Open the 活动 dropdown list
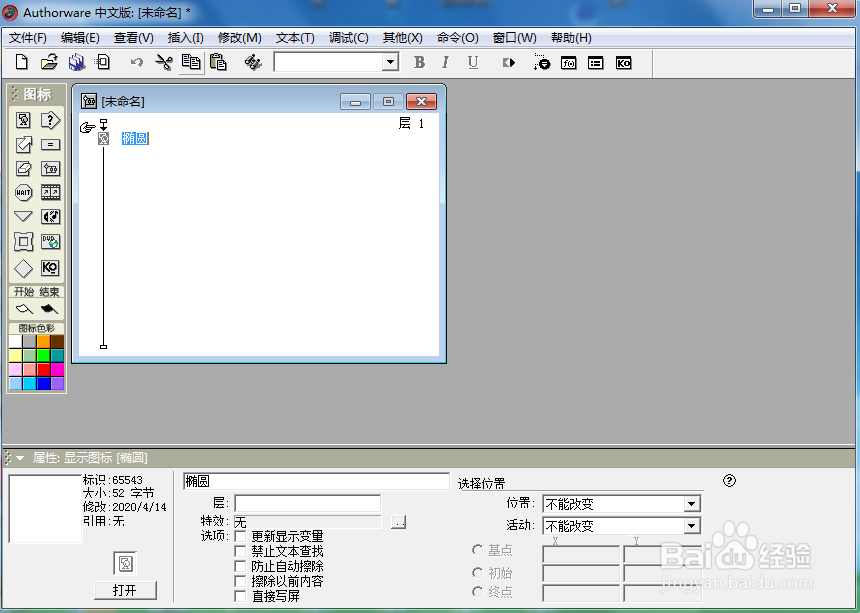This screenshot has width=860, height=613. point(692,526)
